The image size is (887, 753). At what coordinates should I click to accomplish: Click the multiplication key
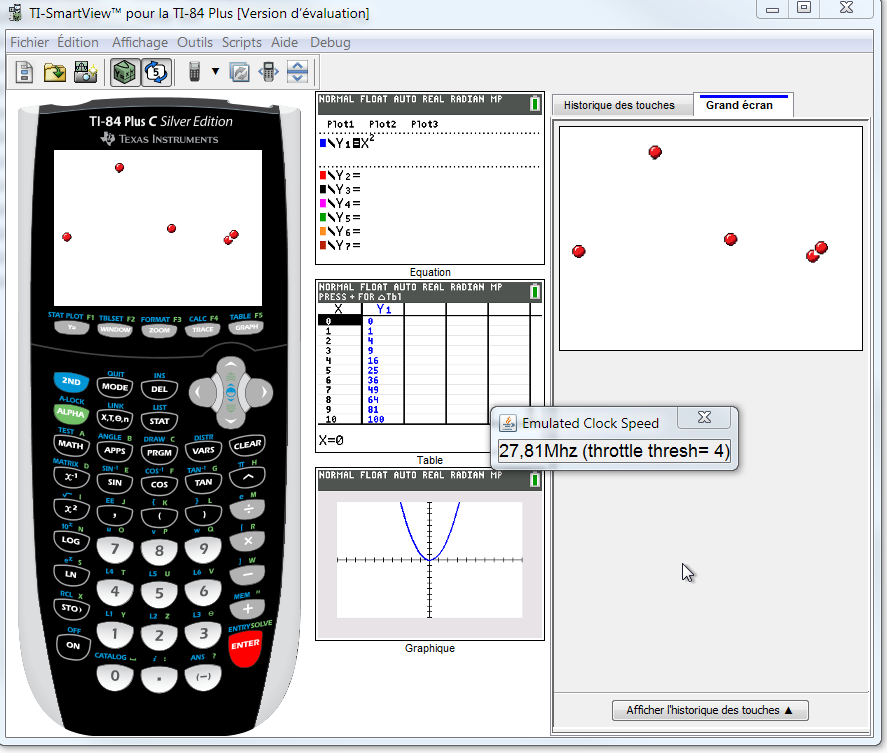tap(248, 541)
